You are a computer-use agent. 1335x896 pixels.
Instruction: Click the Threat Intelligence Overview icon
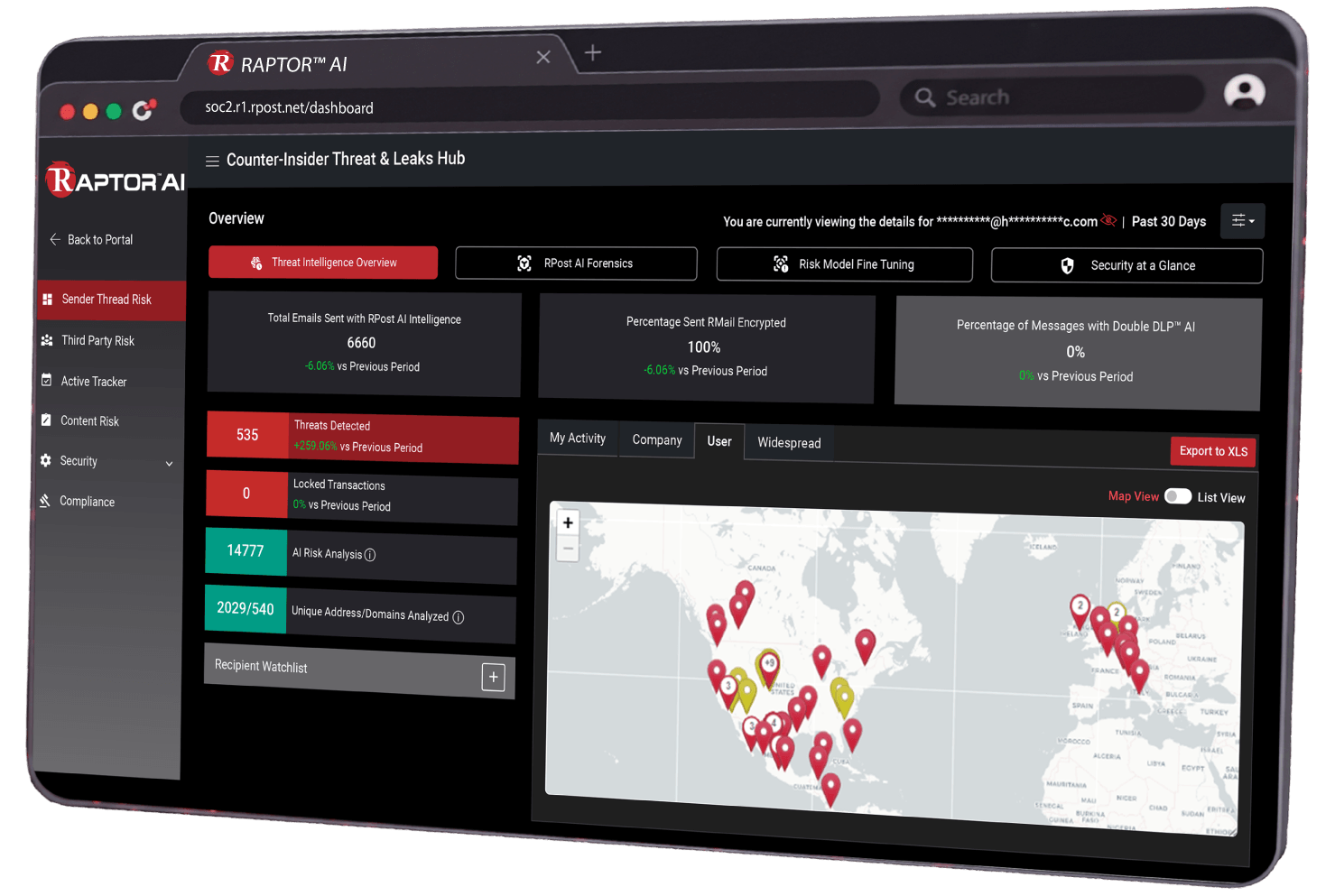pos(256,263)
